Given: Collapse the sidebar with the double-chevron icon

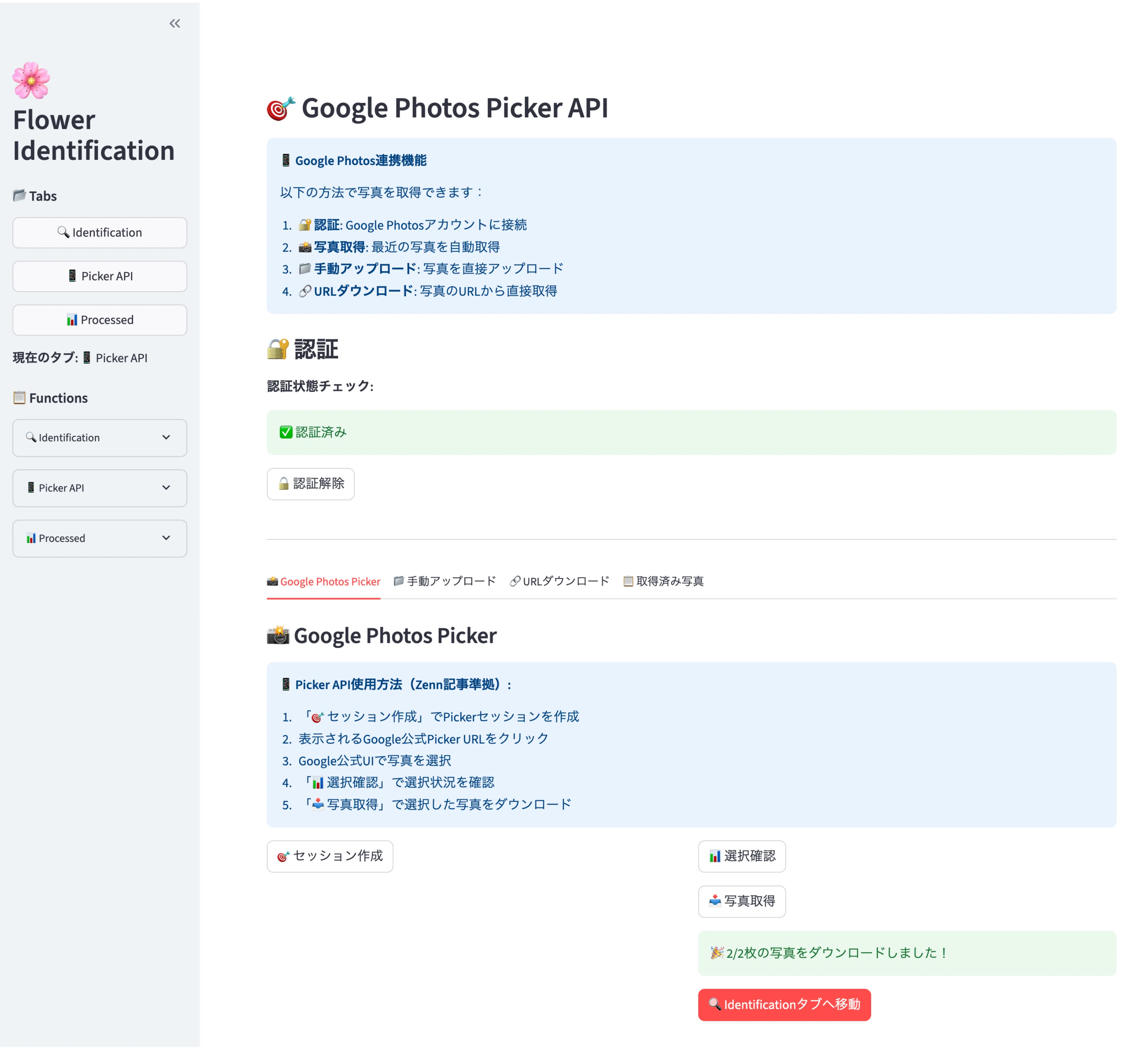Looking at the screenshot, I should 175,23.
